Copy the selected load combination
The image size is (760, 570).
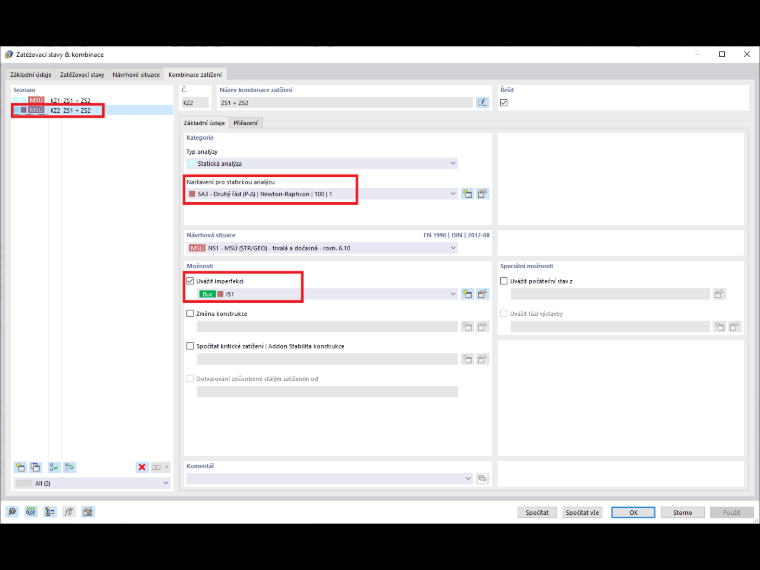point(35,467)
